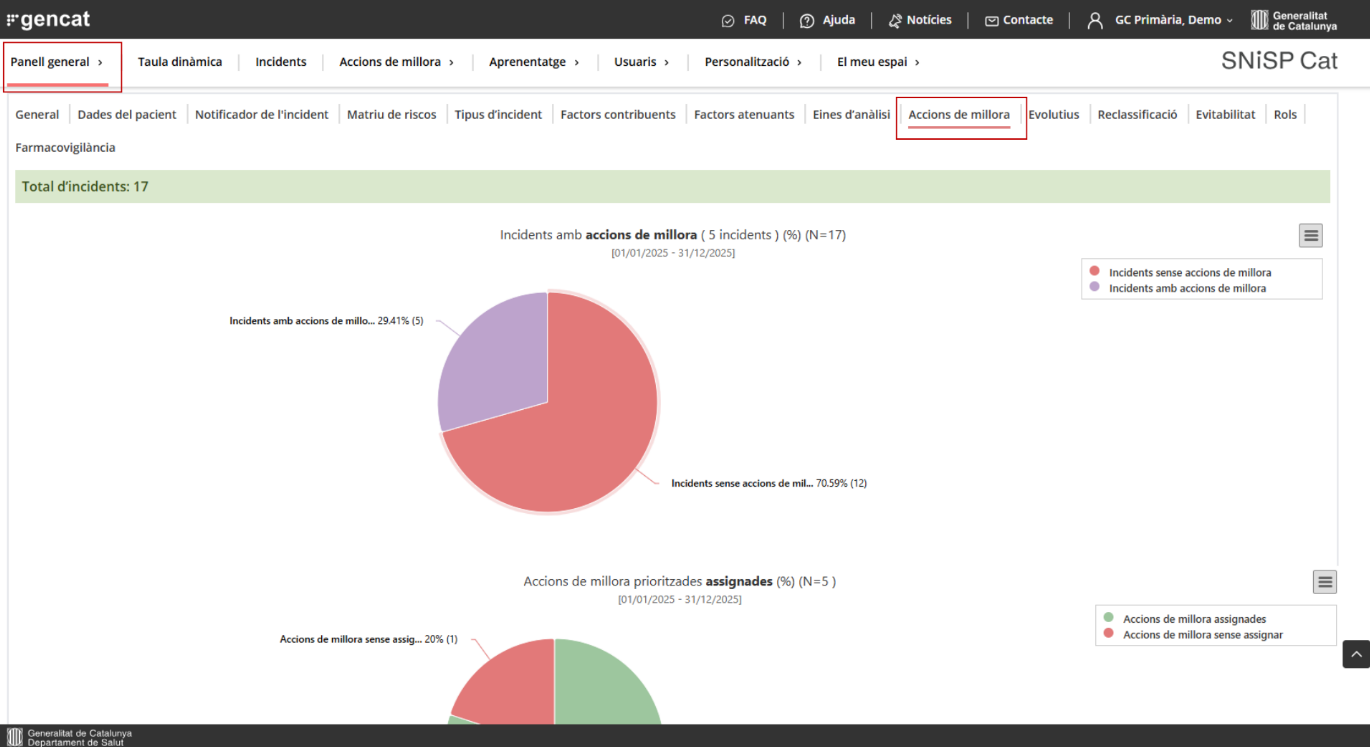Switch to the Dades del pacient tab
Viewport: 1370px width, 747px height.
click(x=127, y=115)
